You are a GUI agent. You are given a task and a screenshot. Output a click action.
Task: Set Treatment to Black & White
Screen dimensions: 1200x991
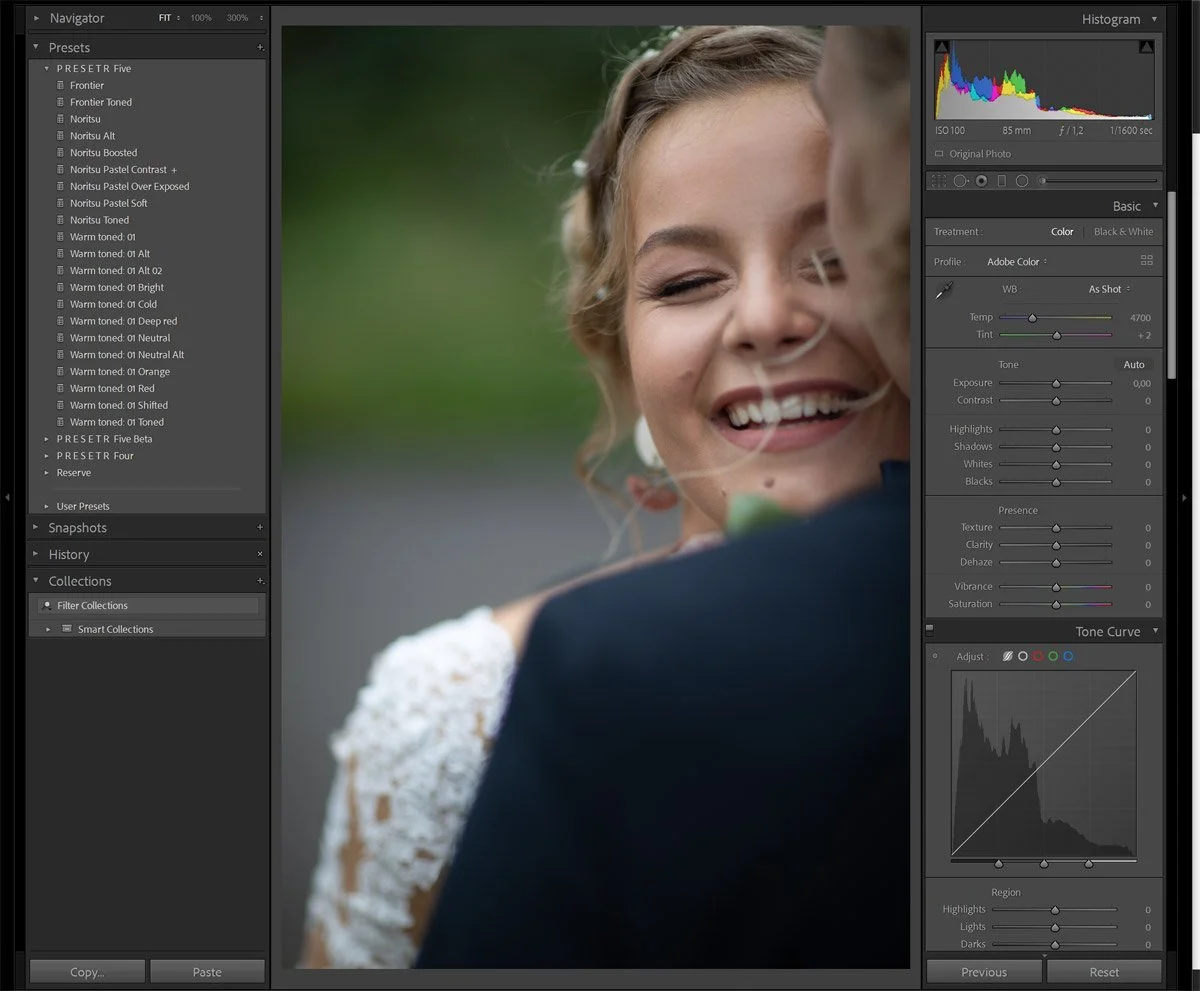1123,231
